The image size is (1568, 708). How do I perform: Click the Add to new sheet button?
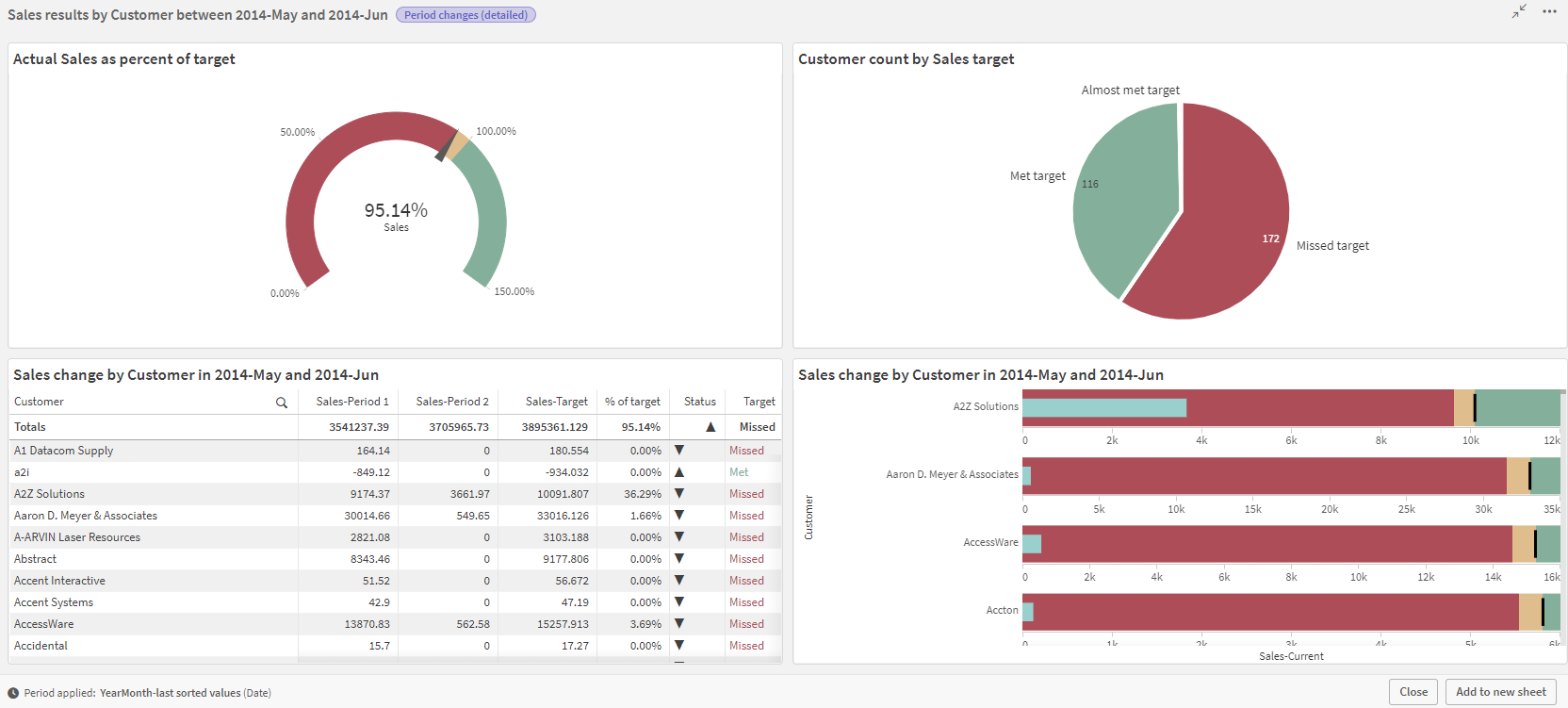point(1500,692)
